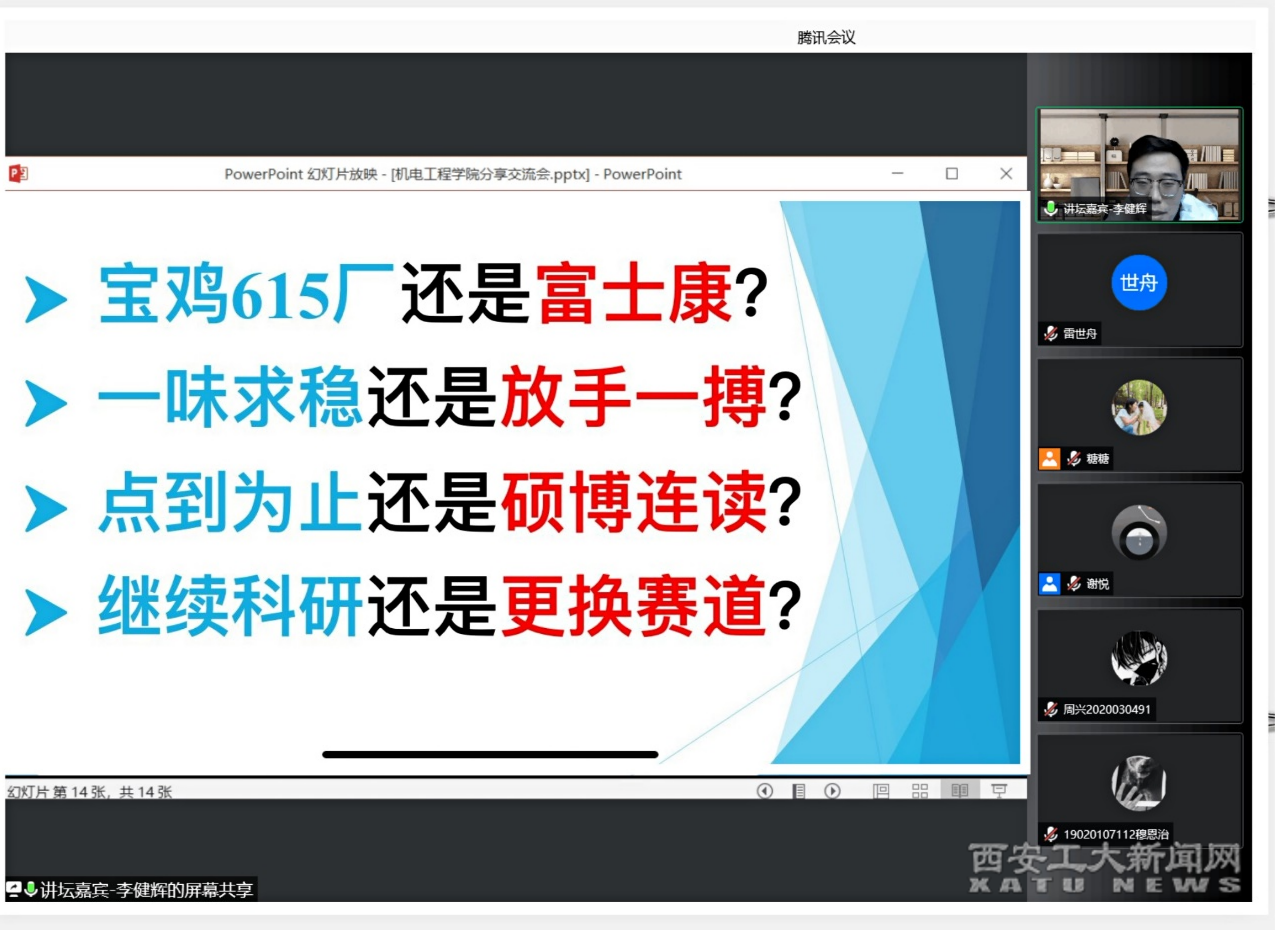Open the slide list menu icon
Viewport: 1276px width, 930px height.
(x=799, y=791)
